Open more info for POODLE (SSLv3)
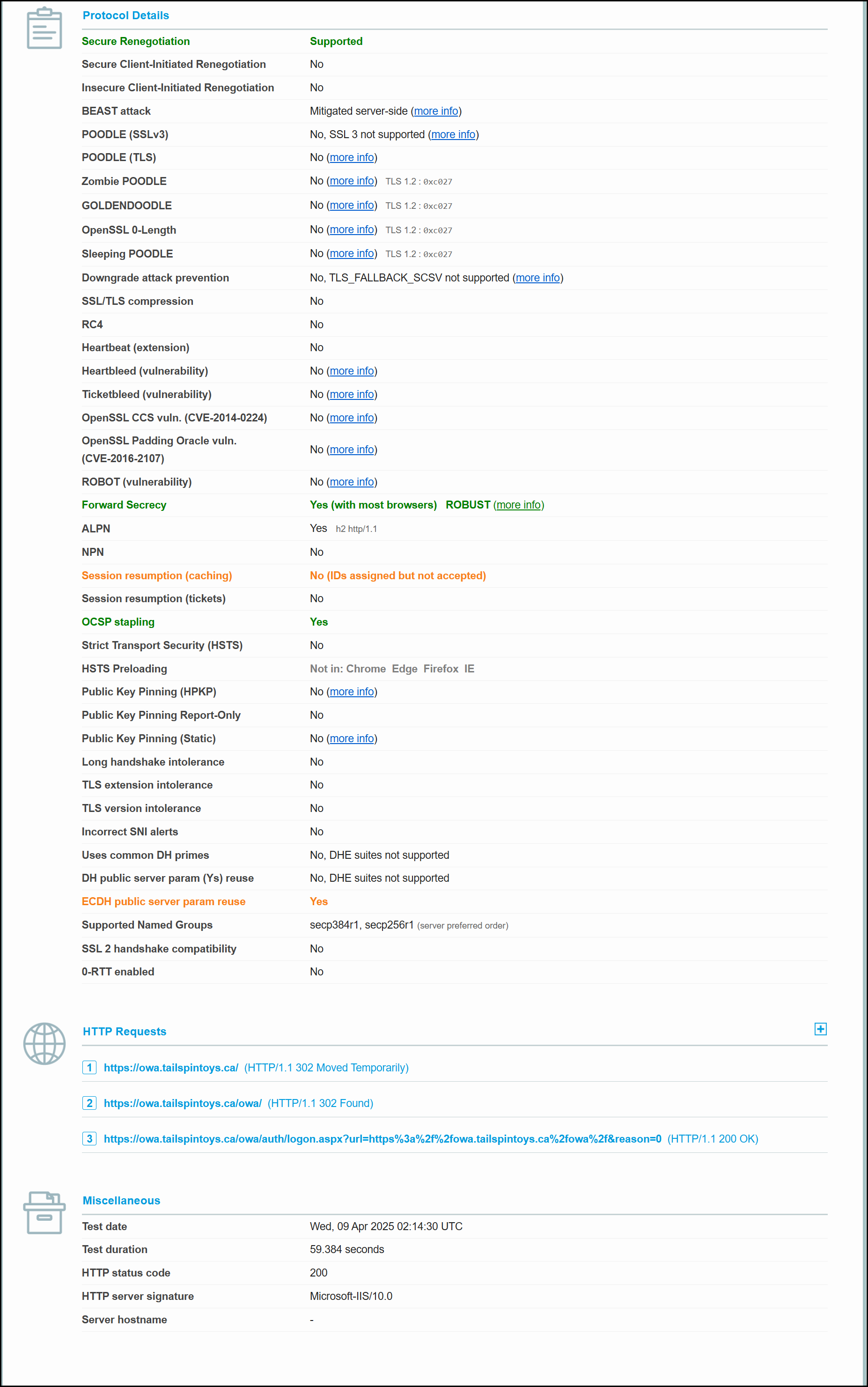 (453, 134)
